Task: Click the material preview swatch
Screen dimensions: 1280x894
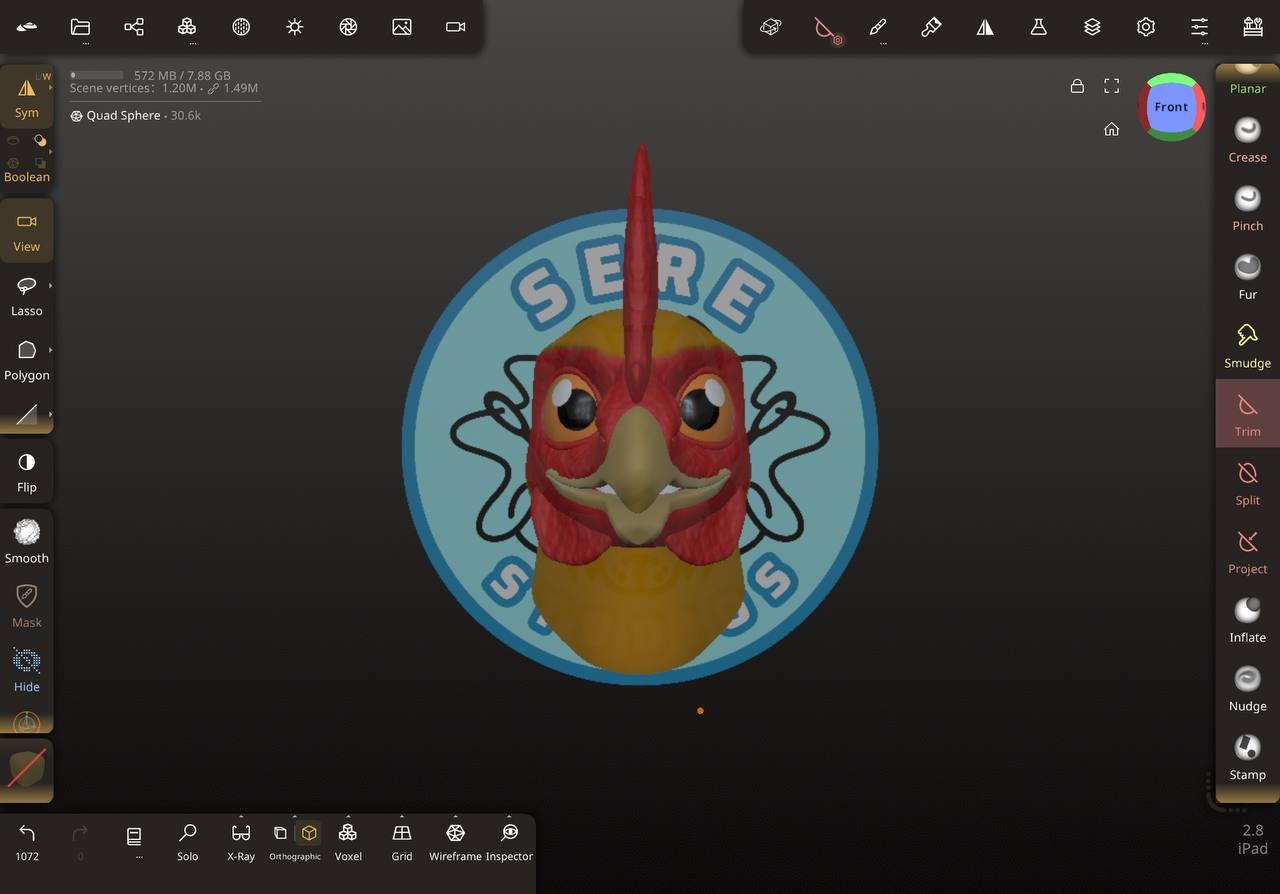Action: [27, 769]
